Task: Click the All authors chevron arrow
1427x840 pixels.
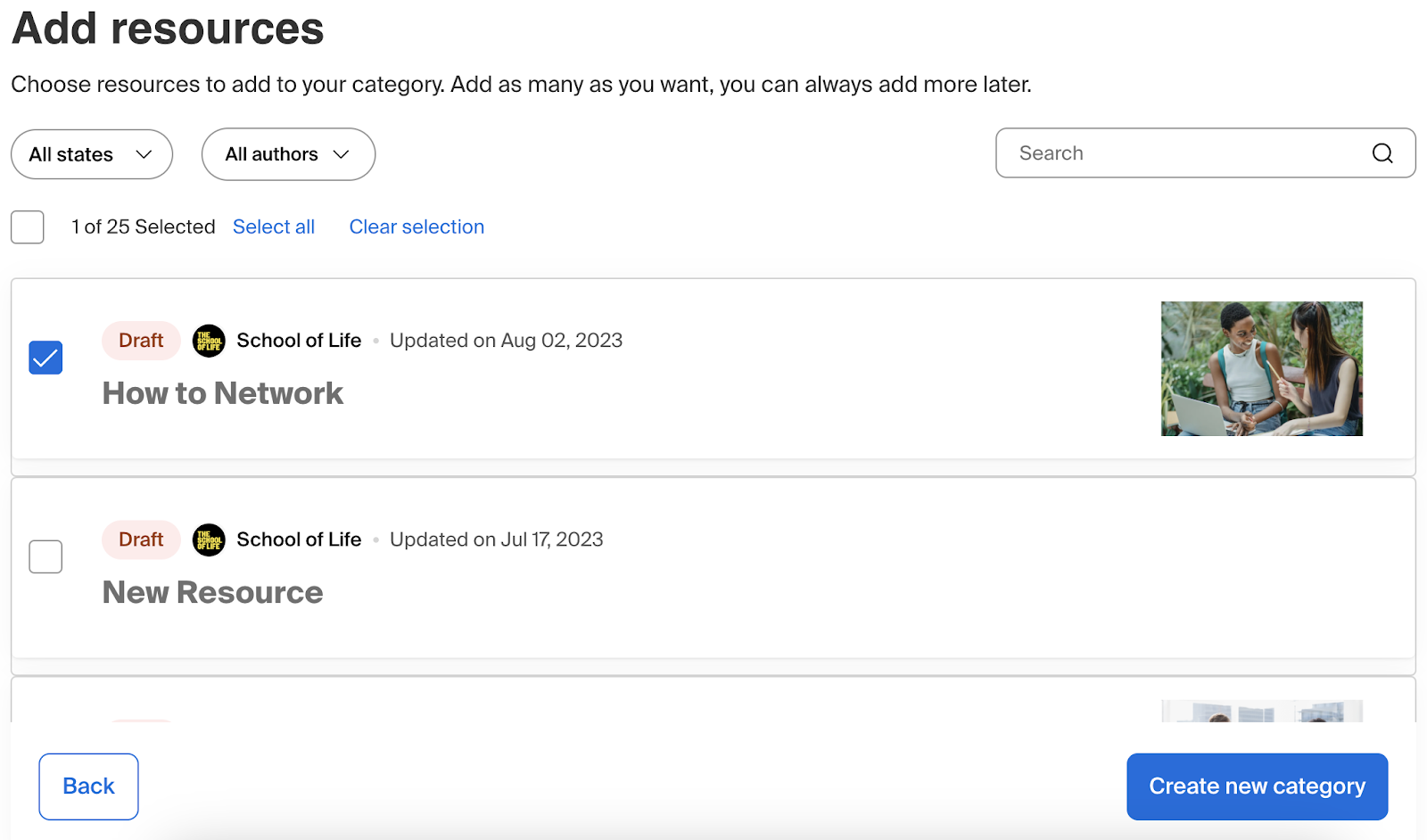Action: click(x=341, y=154)
